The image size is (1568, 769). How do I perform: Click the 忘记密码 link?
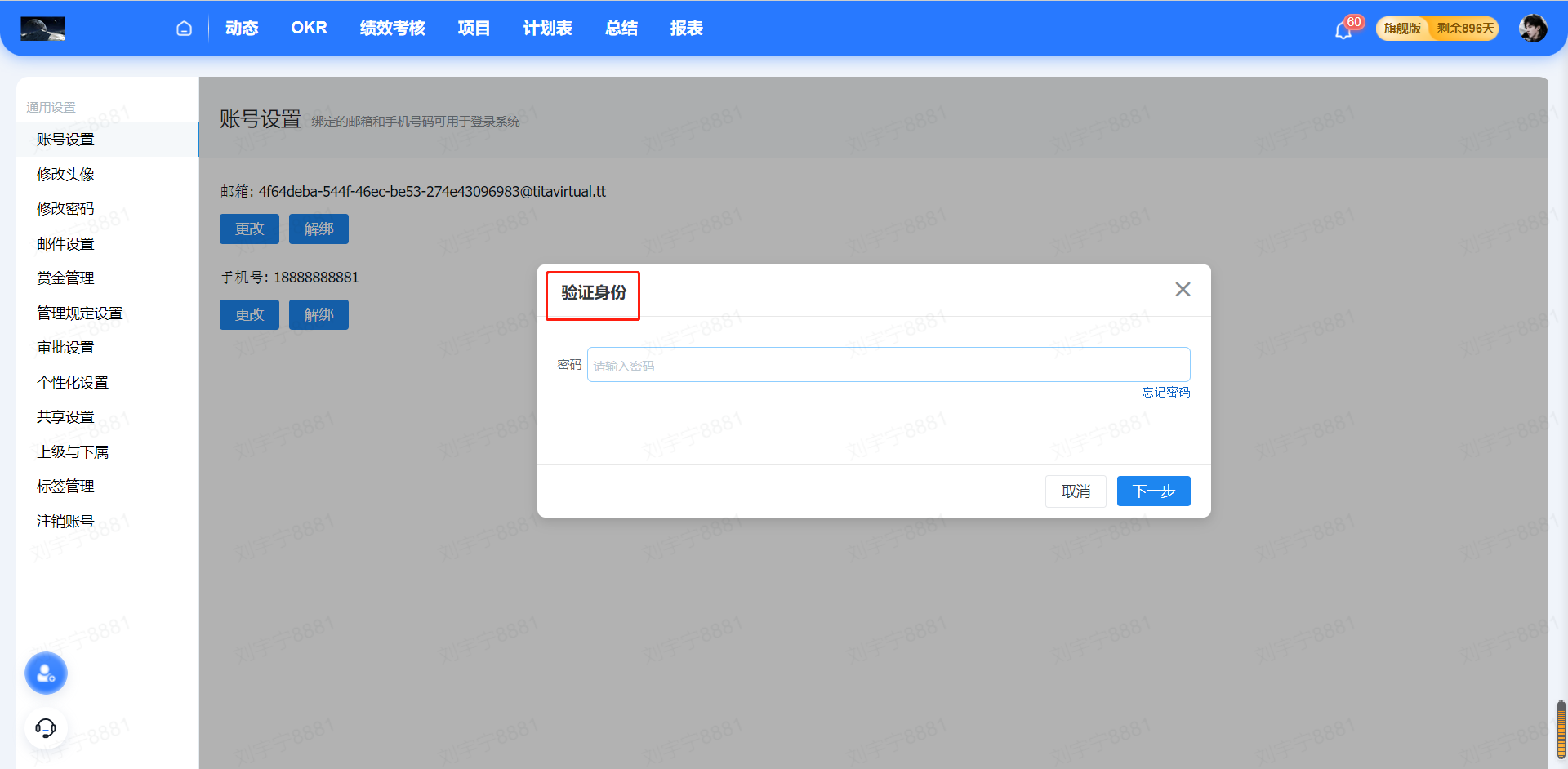pos(1165,393)
